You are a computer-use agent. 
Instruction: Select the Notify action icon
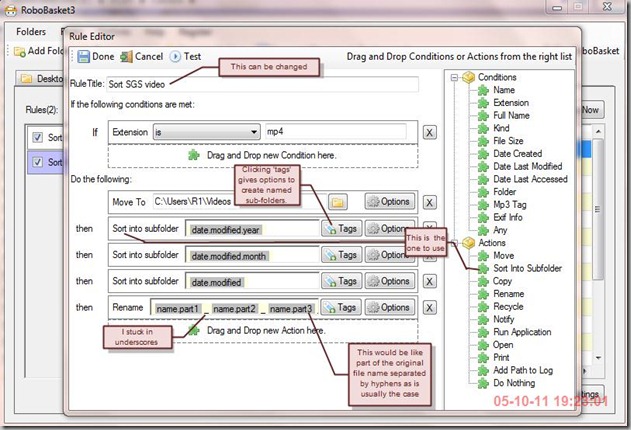(483, 319)
